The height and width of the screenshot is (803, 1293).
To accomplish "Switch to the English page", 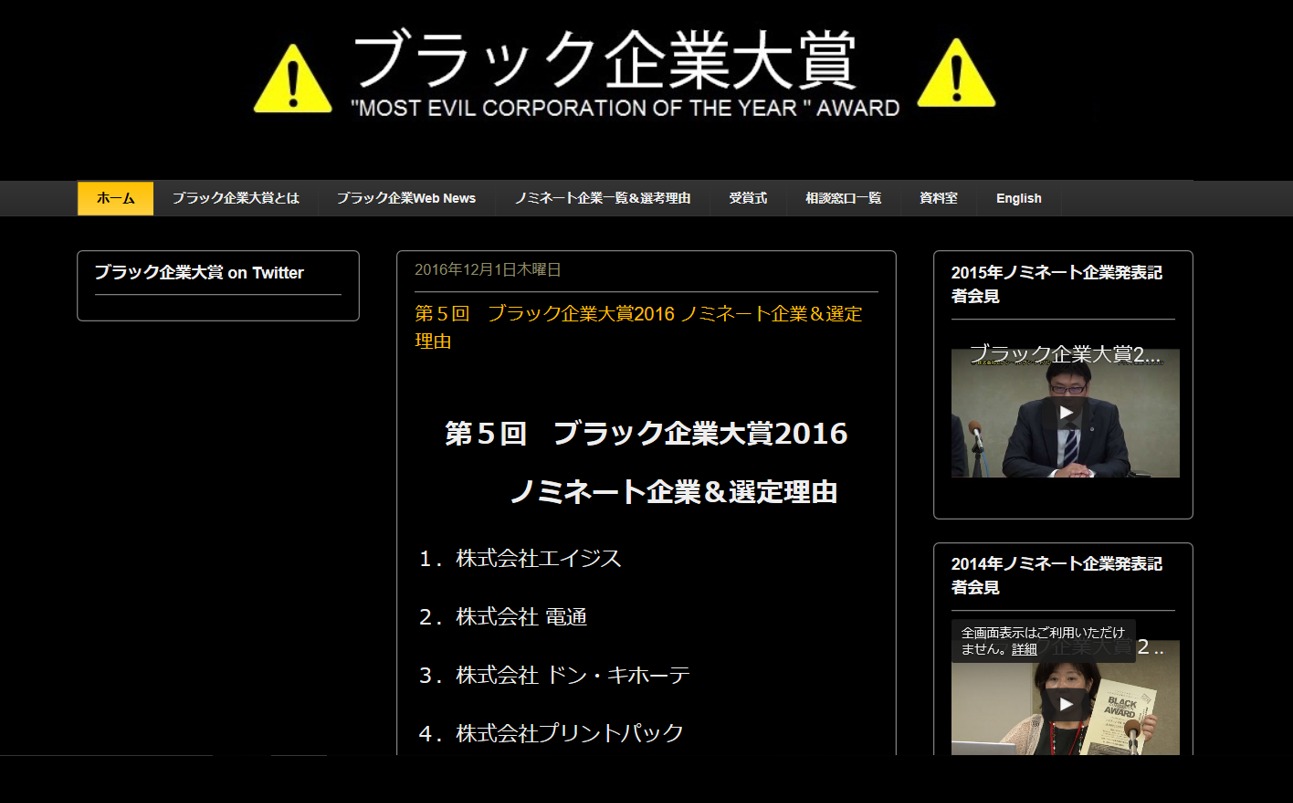I will pos(1018,198).
